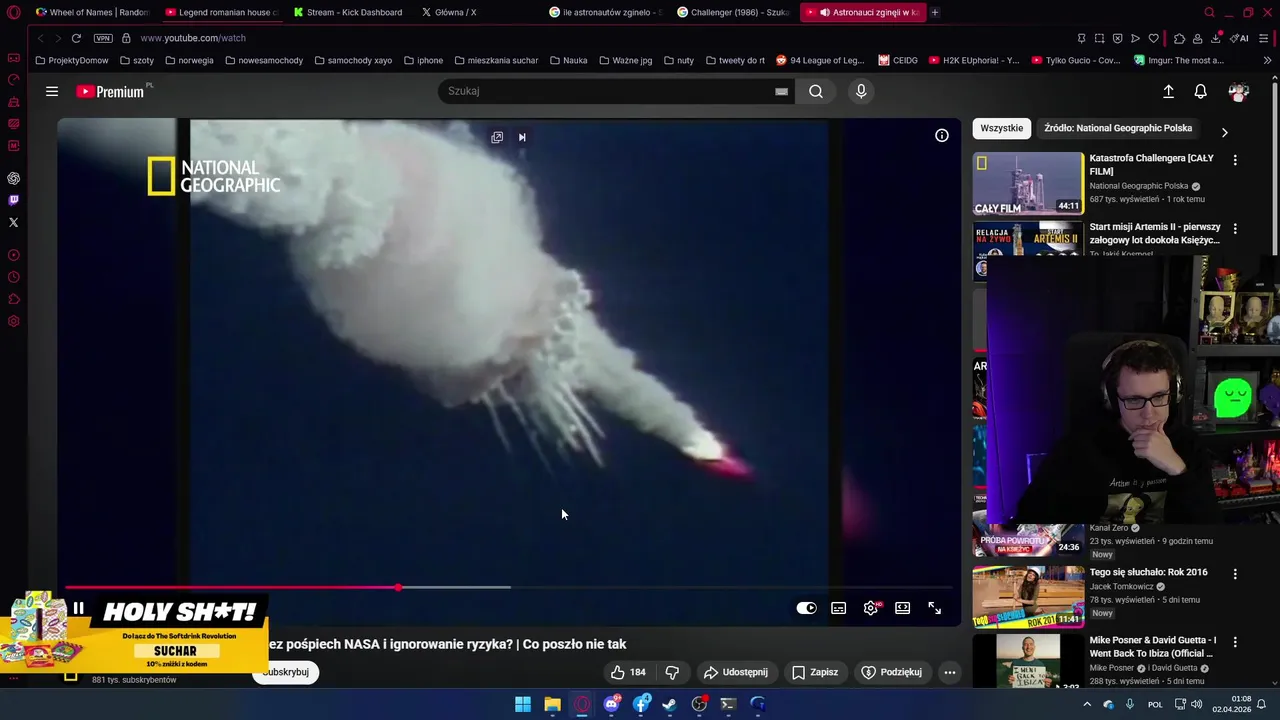1280x720 pixels.
Task: Go to YouTube Premium home logo
Action: click(111, 91)
